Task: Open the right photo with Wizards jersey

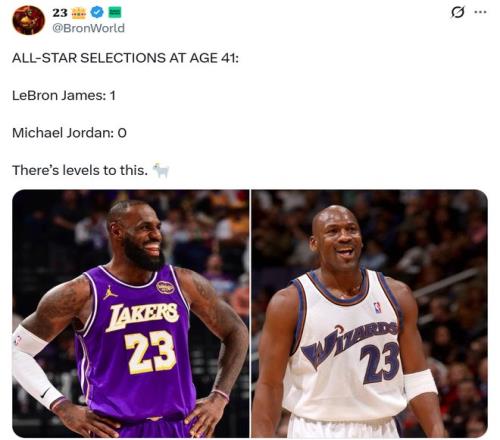Action: pos(369,314)
